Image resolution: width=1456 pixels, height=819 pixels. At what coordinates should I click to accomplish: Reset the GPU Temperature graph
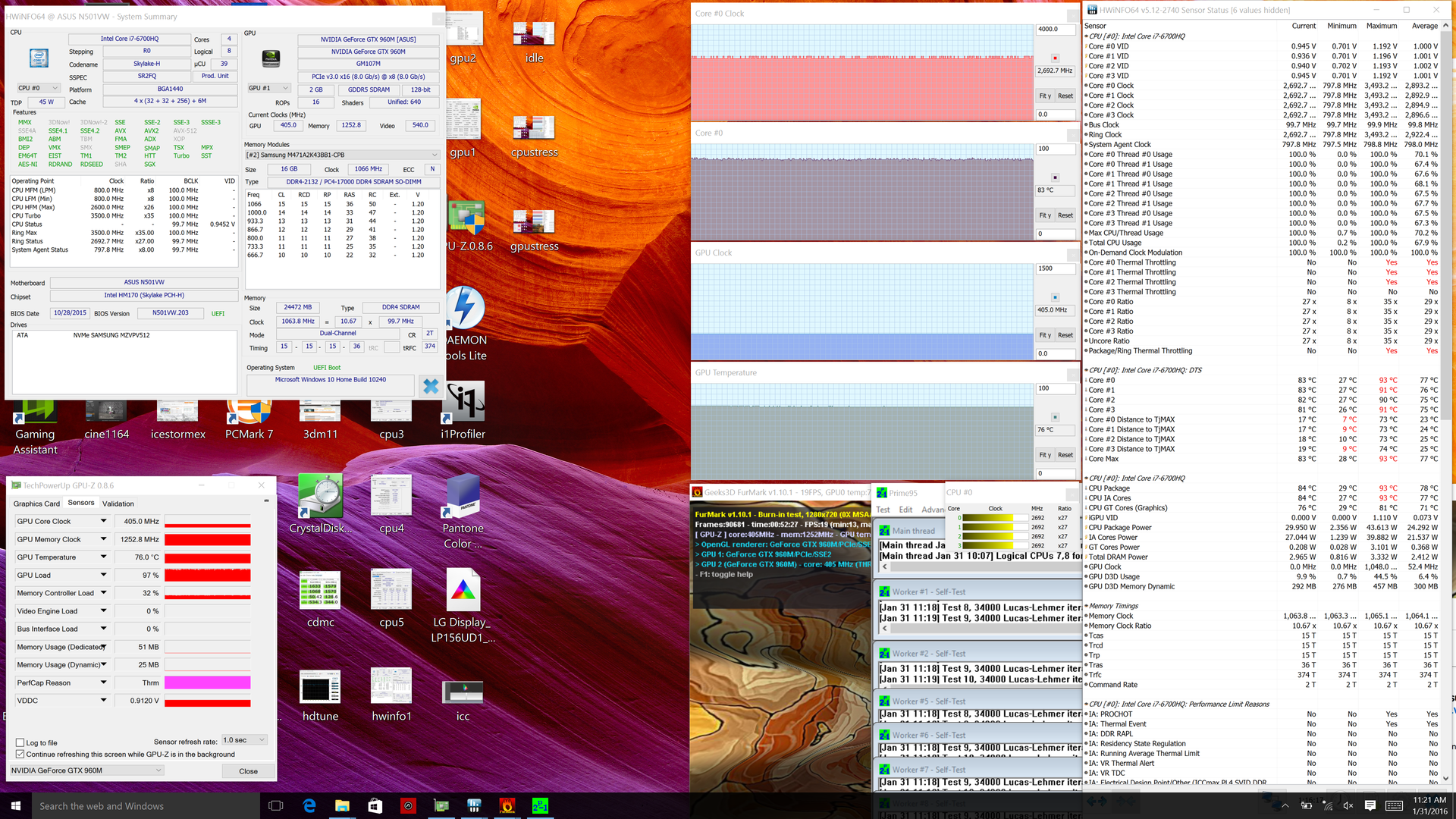(x=1065, y=455)
